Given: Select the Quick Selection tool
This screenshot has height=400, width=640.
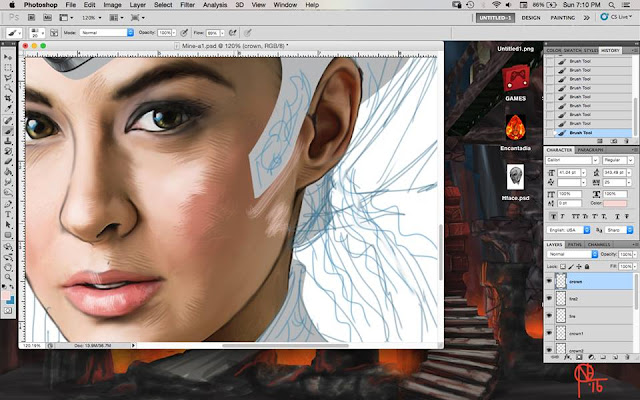Looking at the screenshot, I should pyautogui.click(x=8, y=88).
